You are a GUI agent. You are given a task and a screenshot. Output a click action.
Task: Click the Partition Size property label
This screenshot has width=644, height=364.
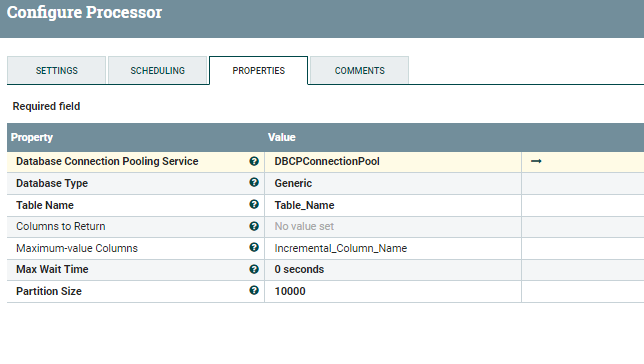tap(49, 291)
